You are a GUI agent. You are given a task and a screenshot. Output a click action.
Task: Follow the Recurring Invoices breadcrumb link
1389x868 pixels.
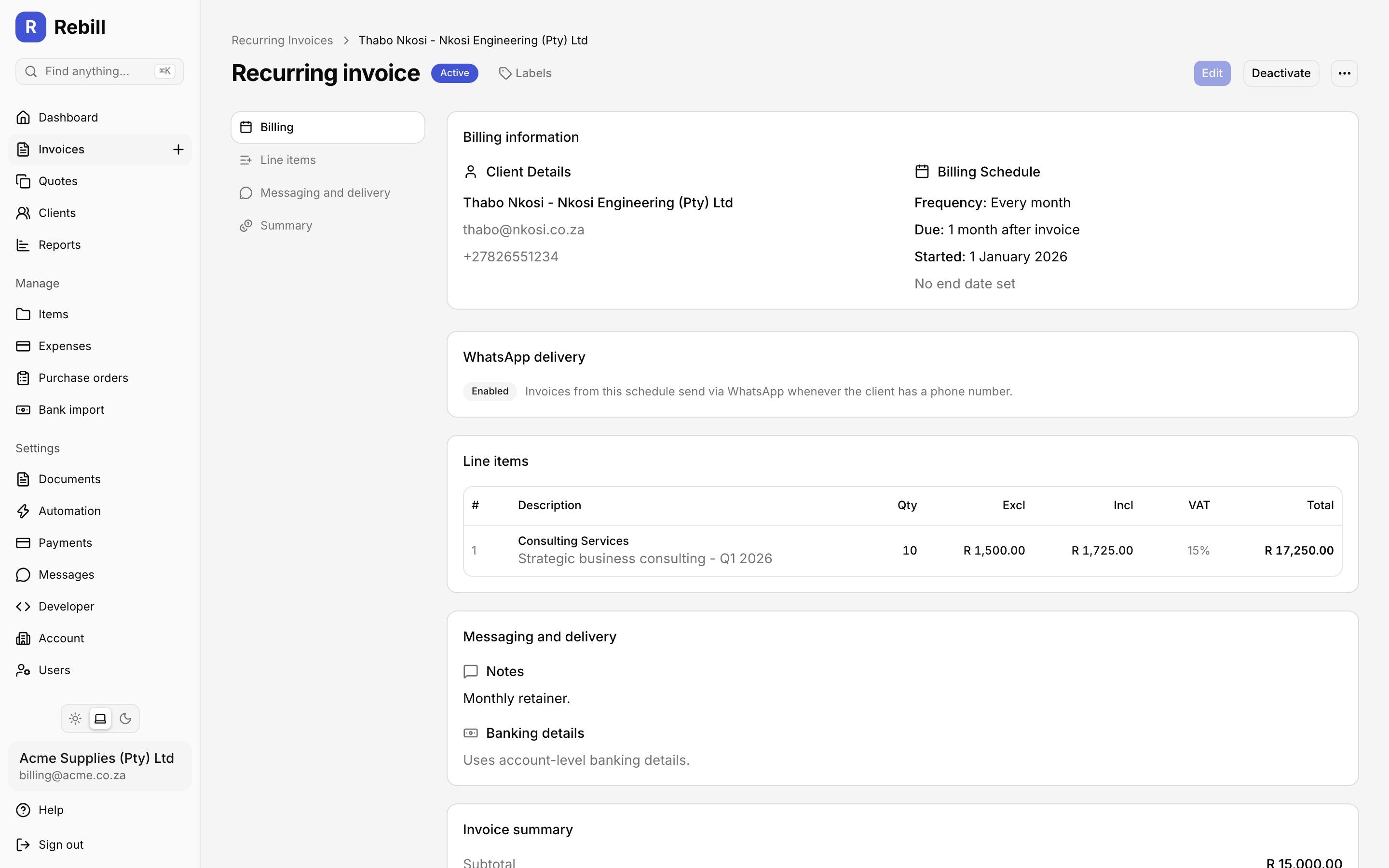point(282,40)
